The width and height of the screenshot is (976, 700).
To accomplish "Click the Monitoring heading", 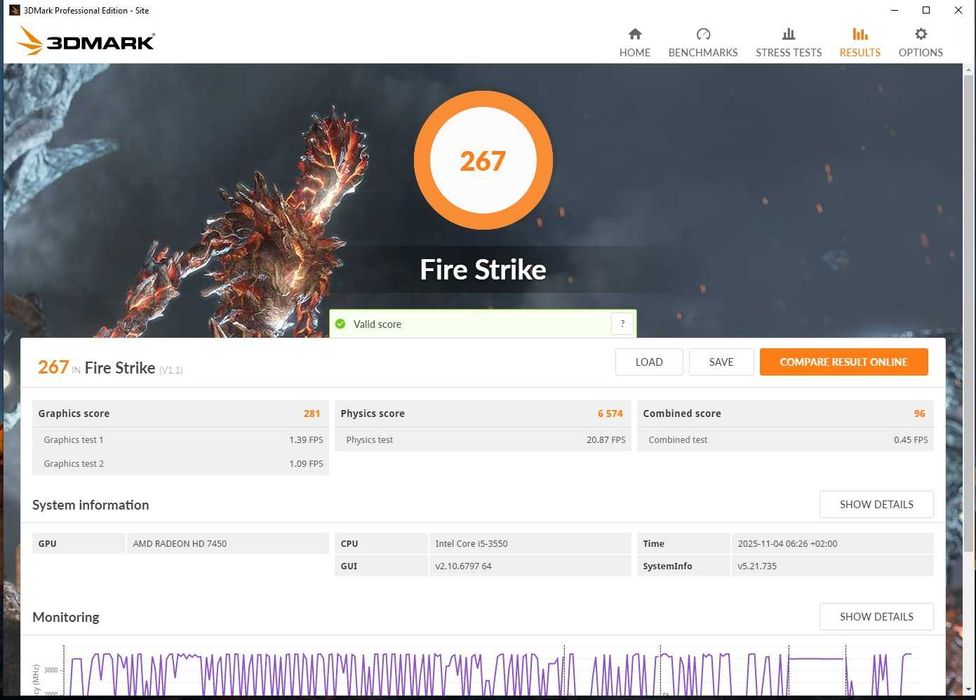I will (x=66, y=617).
